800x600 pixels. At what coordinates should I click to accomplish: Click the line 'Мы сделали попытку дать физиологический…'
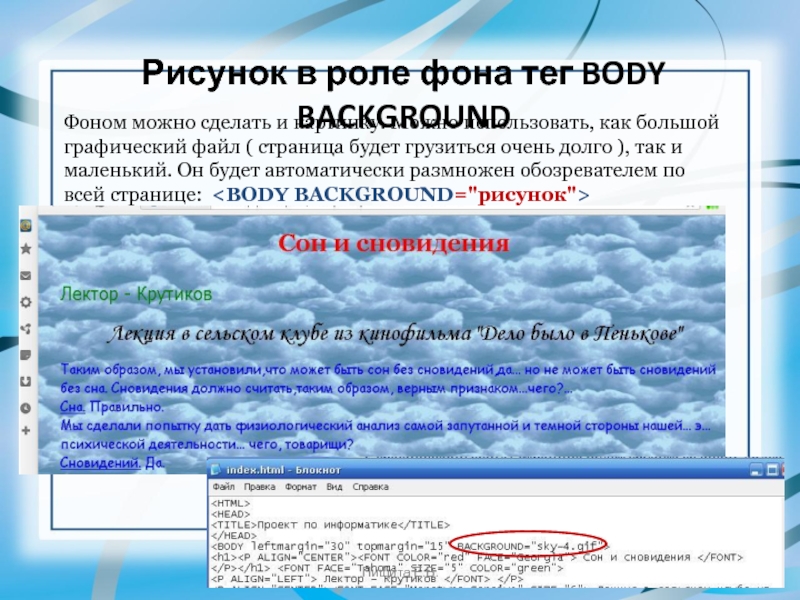click(386, 426)
